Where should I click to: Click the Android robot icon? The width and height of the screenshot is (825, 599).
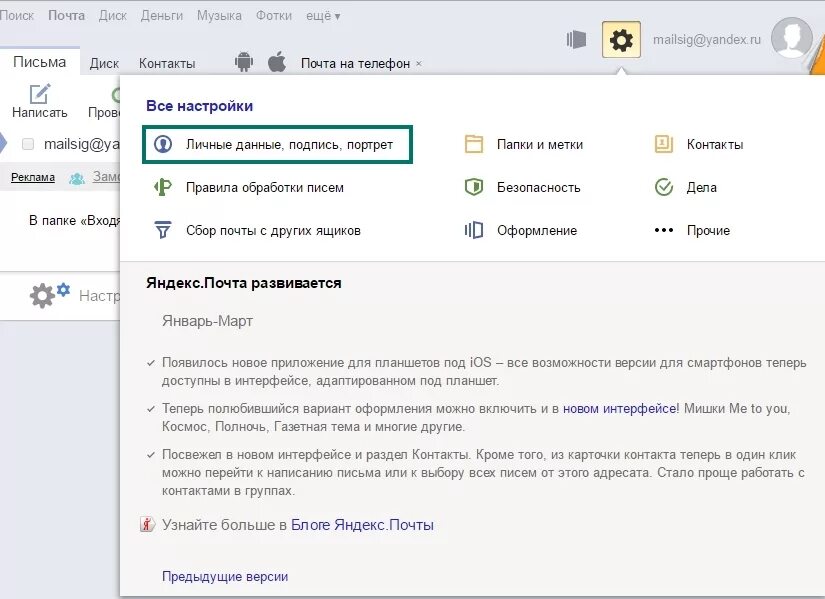coord(244,62)
